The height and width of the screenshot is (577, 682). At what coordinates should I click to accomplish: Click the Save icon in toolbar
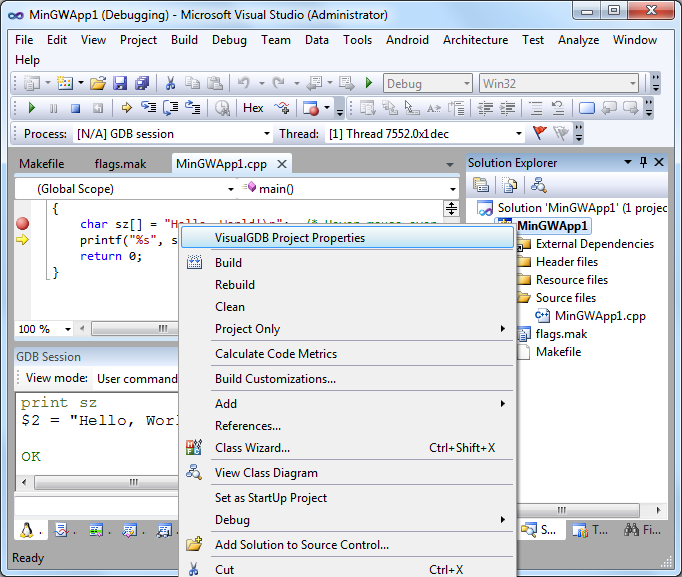coord(120,83)
